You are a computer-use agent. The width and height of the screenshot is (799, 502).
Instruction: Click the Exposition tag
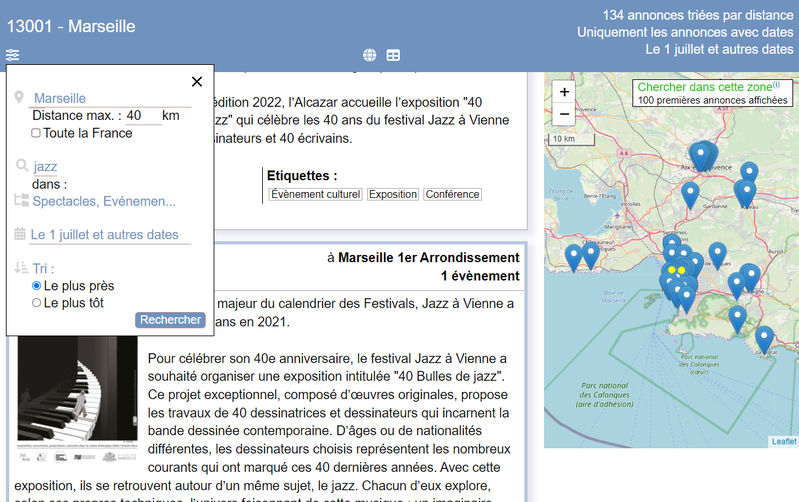(393, 194)
